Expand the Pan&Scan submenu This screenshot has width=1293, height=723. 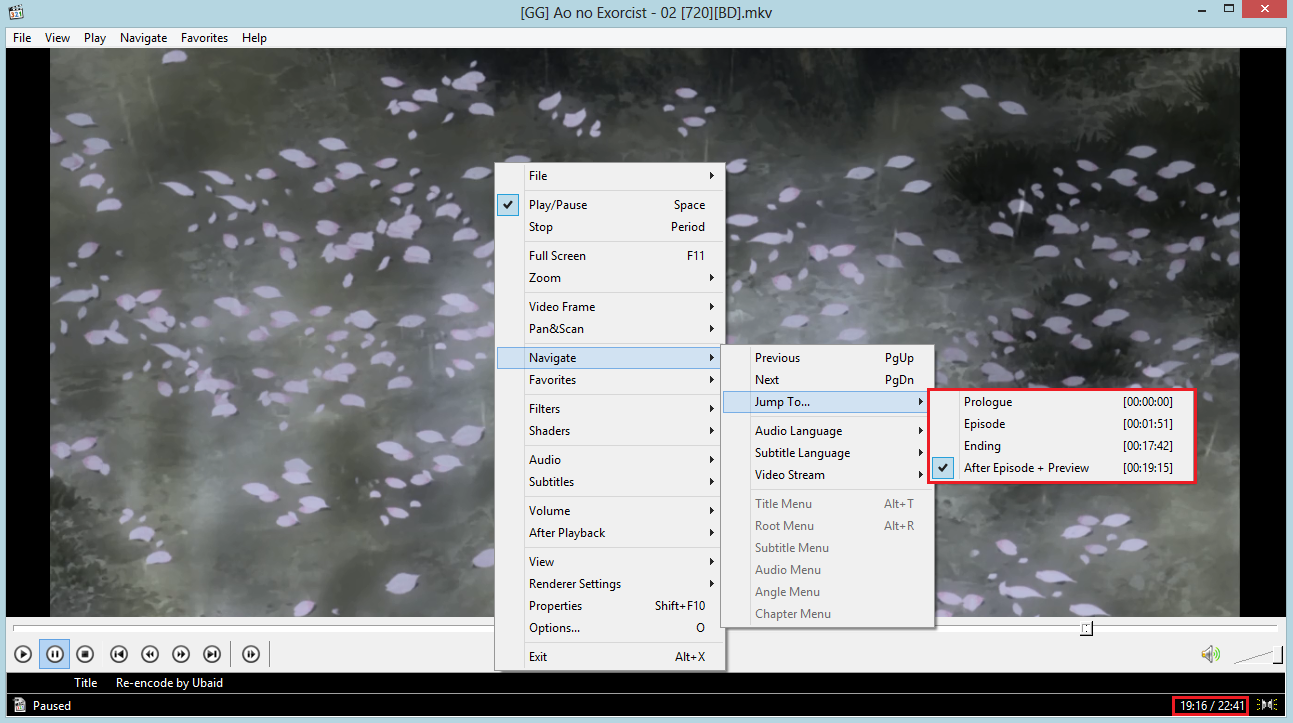point(611,329)
